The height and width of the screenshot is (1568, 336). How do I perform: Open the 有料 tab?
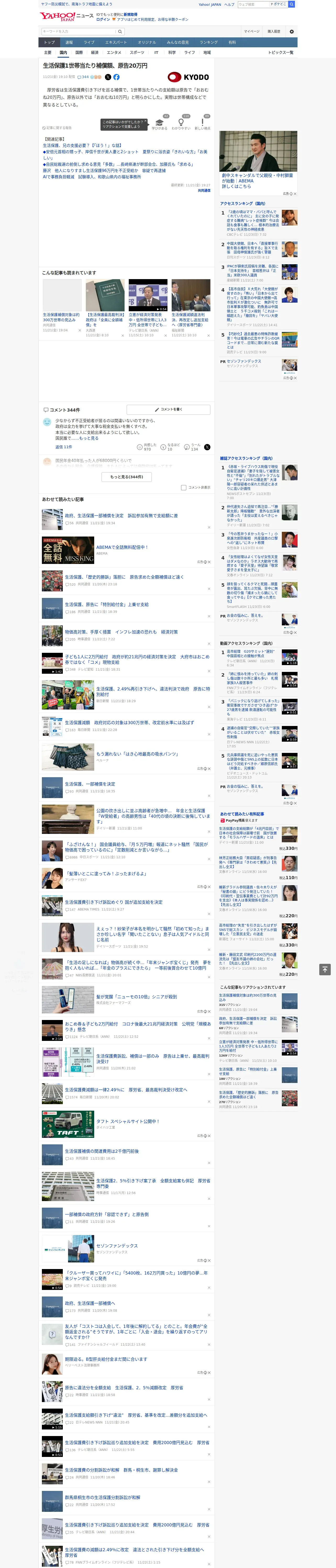pyautogui.click(x=232, y=43)
